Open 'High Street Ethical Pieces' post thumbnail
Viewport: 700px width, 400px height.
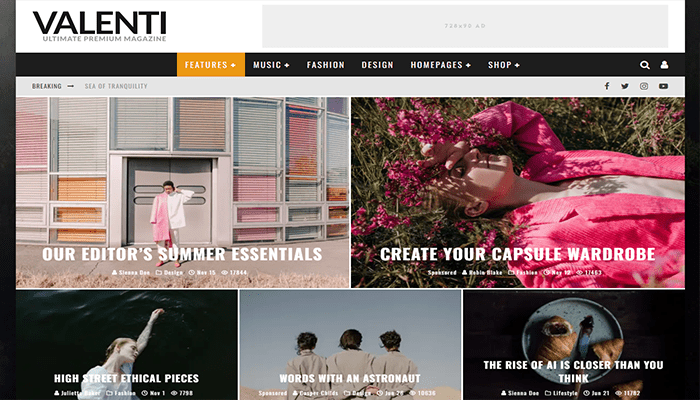[x=126, y=340]
